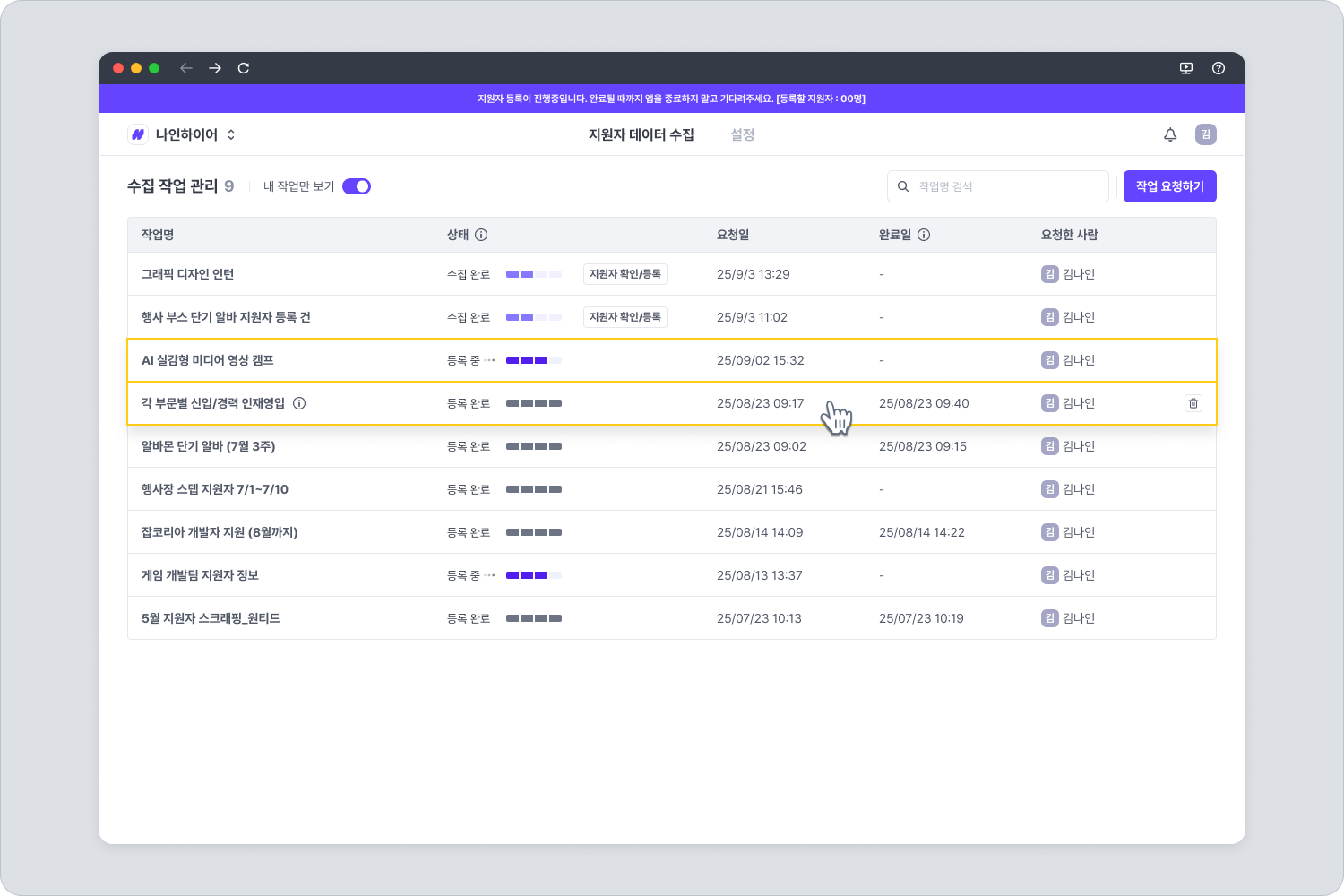This screenshot has height=896, width=1344.
Task: Open 게임 개발팀 지원자 정보 job
Action: coord(200,575)
